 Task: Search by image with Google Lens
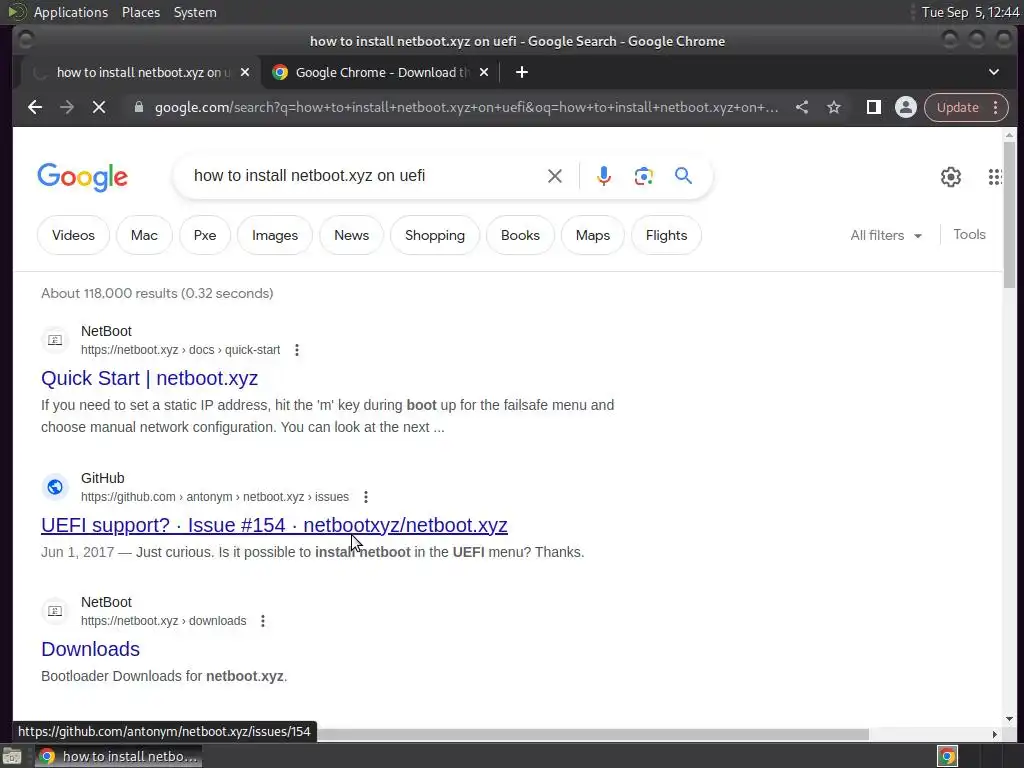(643, 176)
